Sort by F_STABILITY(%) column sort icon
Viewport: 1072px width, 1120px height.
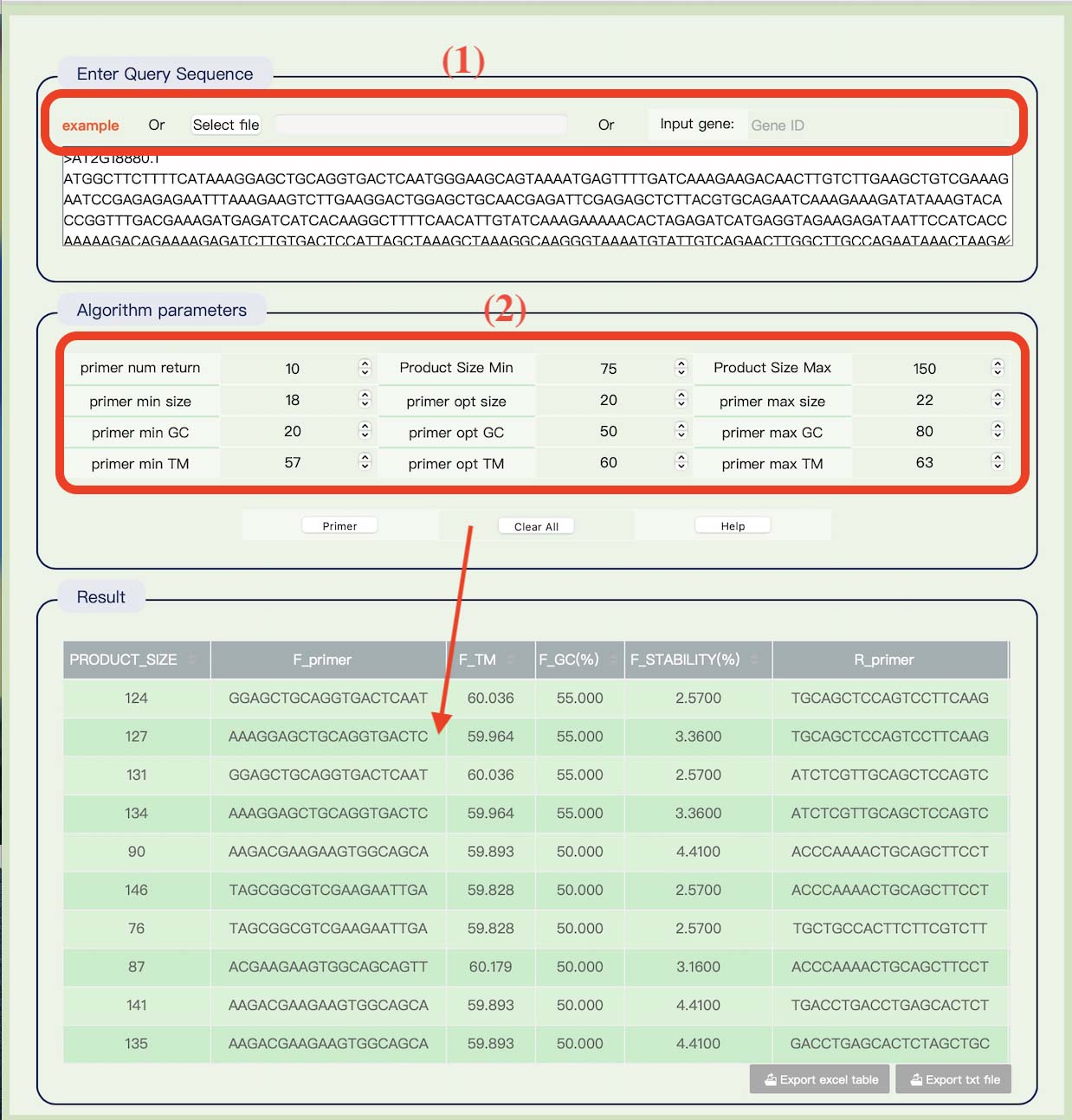pyautogui.click(x=754, y=660)
